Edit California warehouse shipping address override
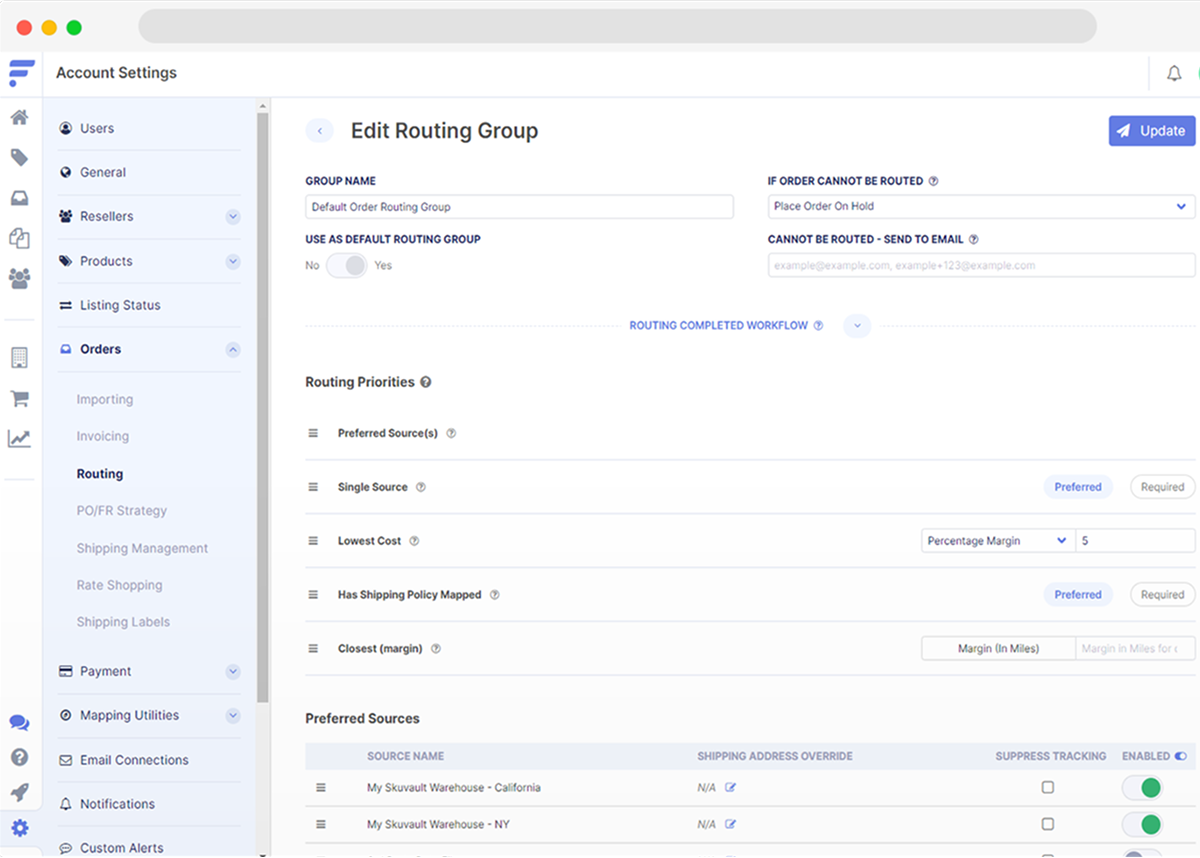Screen dimensions: 1200x858 point(731,788)
